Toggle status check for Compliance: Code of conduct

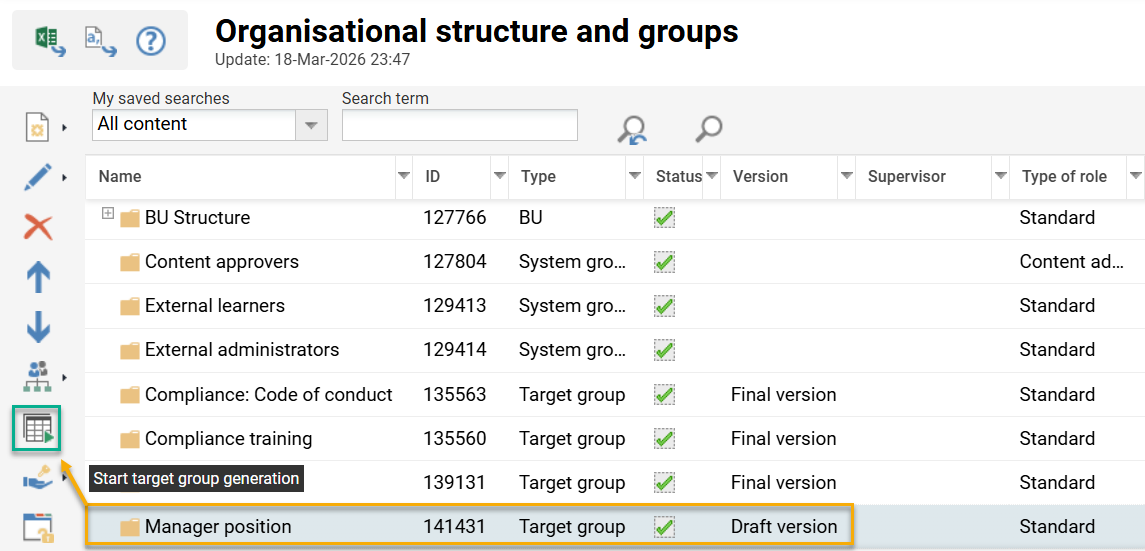click(x=665, y=395)
